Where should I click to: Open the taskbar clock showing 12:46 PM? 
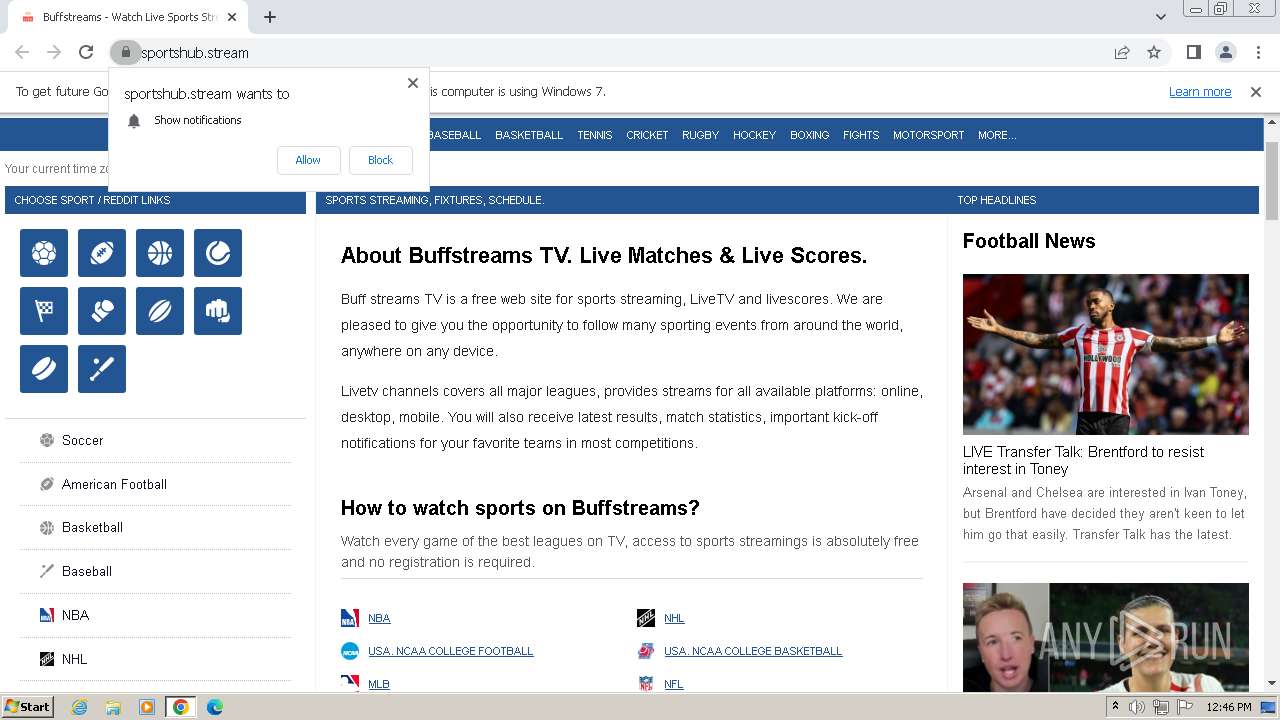pos(1229,707)
